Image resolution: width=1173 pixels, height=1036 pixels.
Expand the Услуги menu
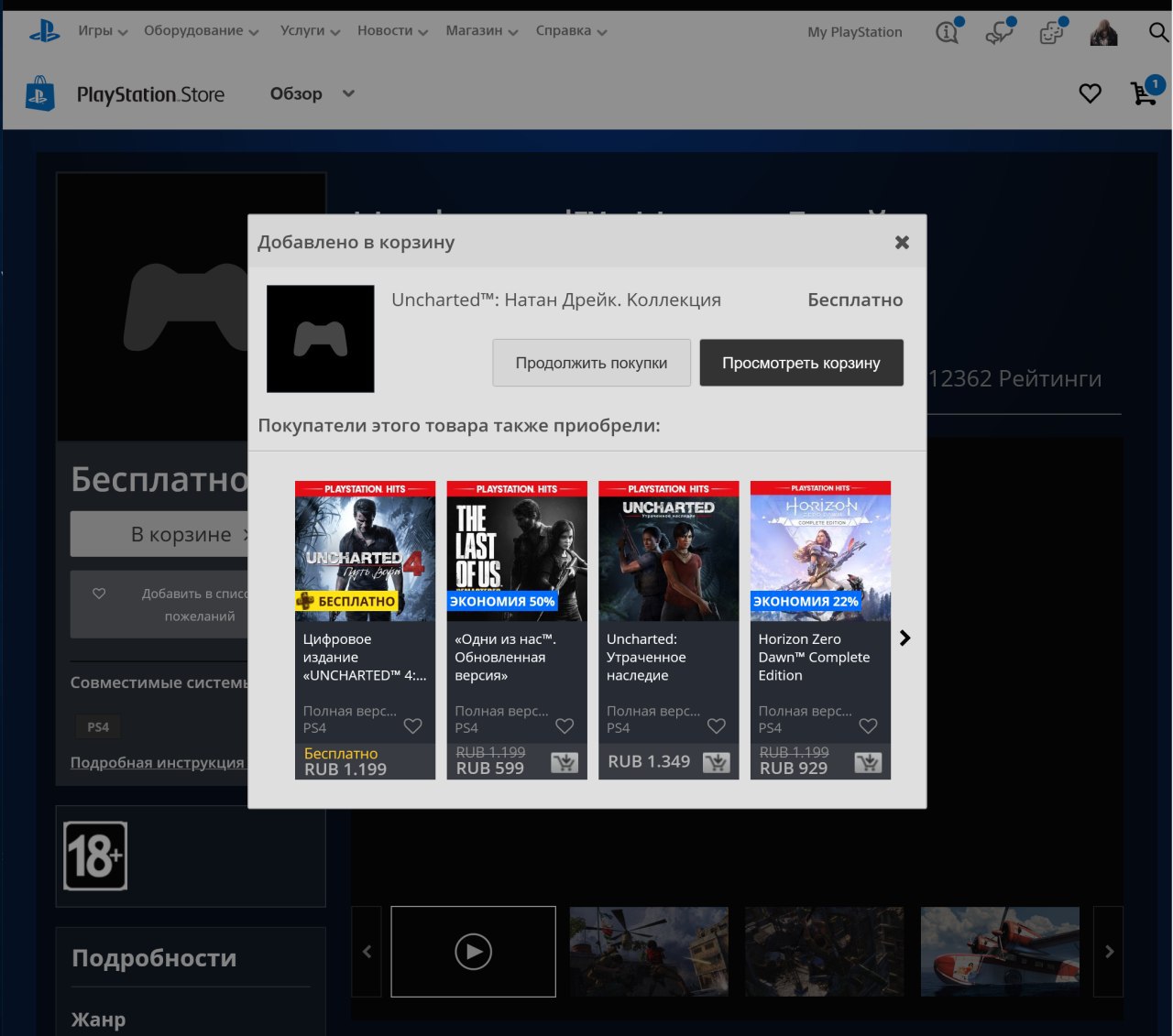pos(310,31)
